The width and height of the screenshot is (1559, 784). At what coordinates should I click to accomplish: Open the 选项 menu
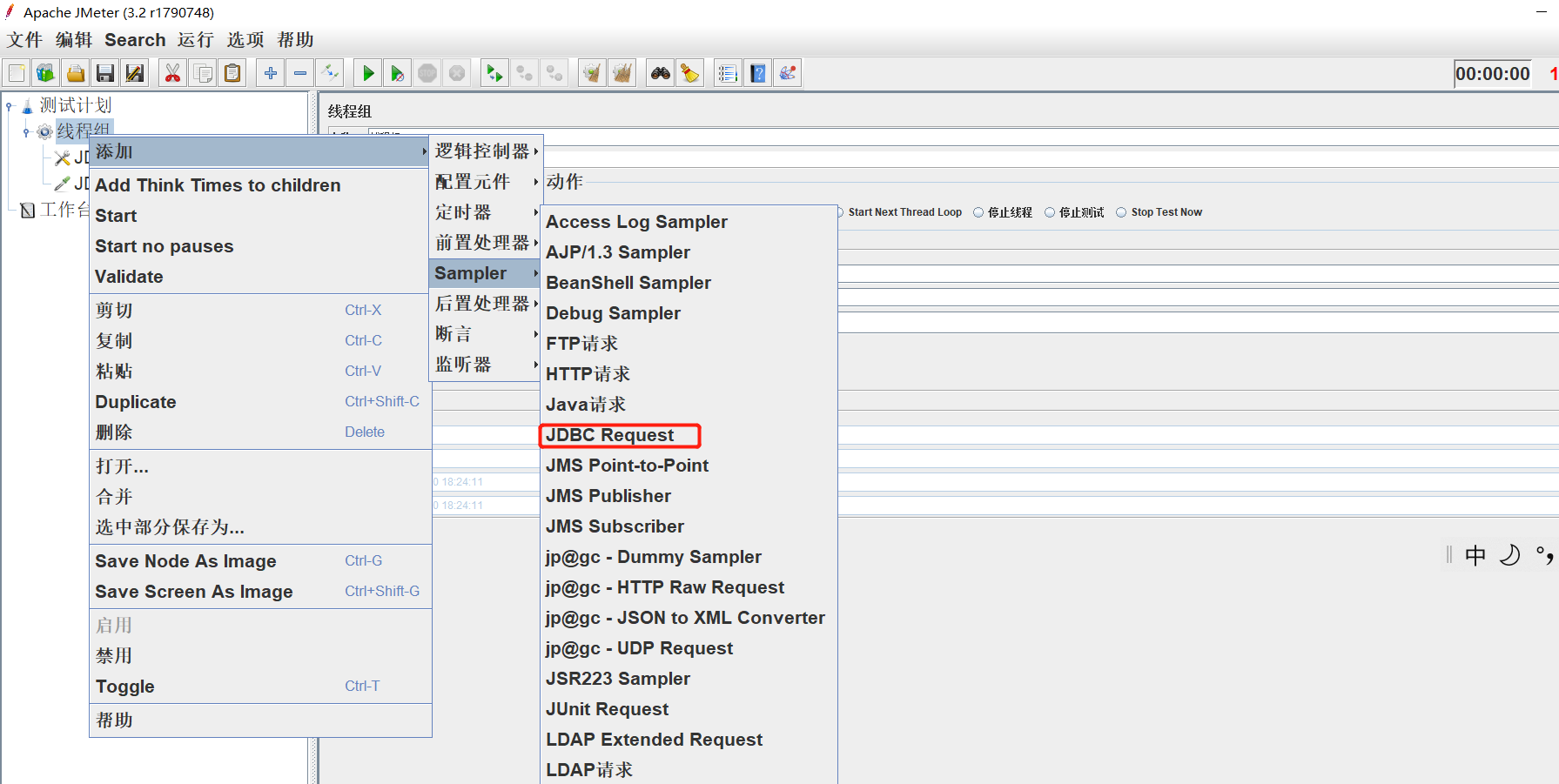245,40
